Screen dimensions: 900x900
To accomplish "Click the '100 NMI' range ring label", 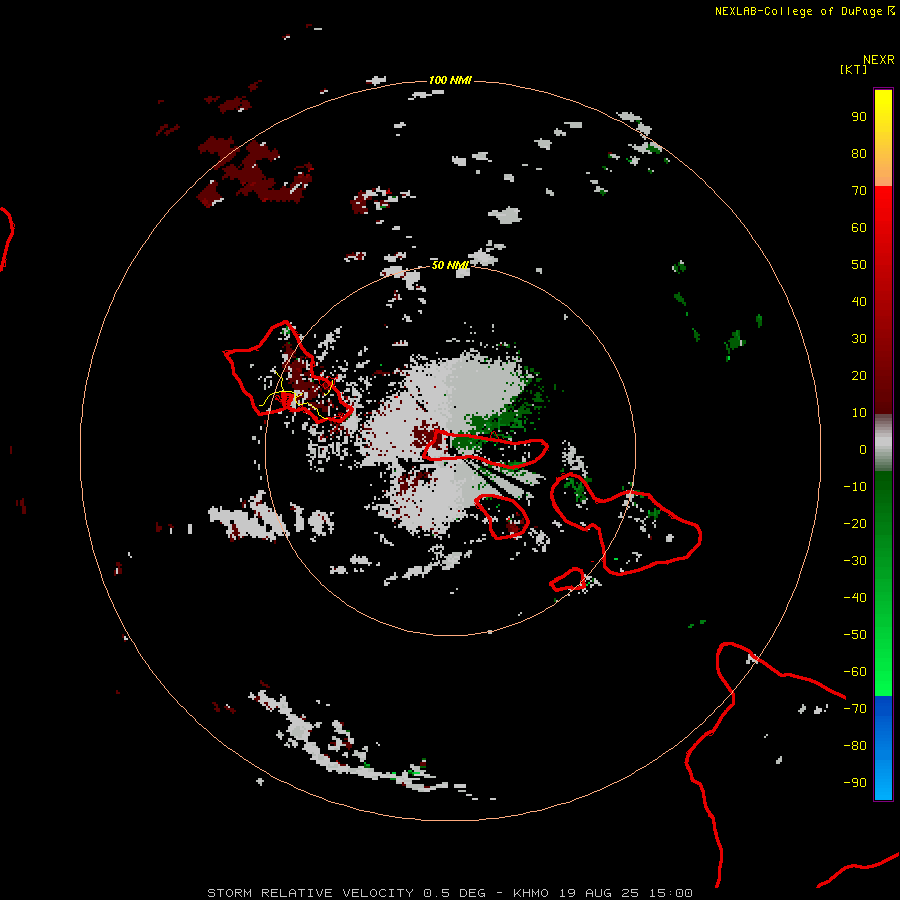I will [450, 80].
